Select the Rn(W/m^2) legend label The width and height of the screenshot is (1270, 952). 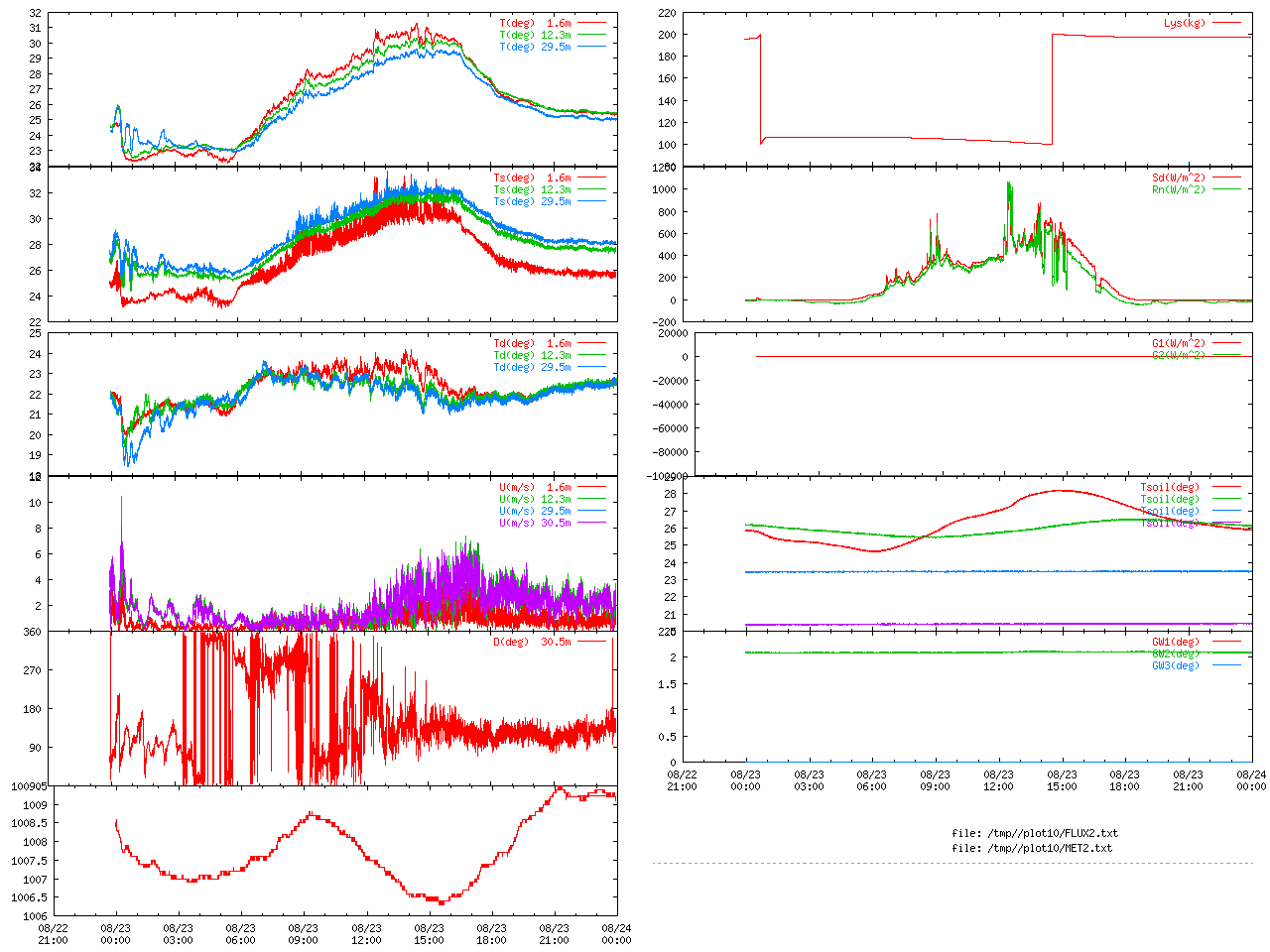[1179, 190]
